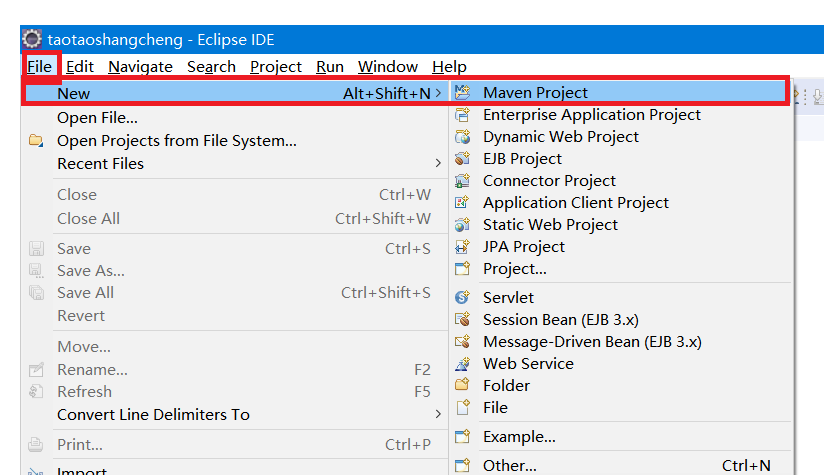The image size is (824, 475).
Task: Open the File menu
Action: [40, 67]
